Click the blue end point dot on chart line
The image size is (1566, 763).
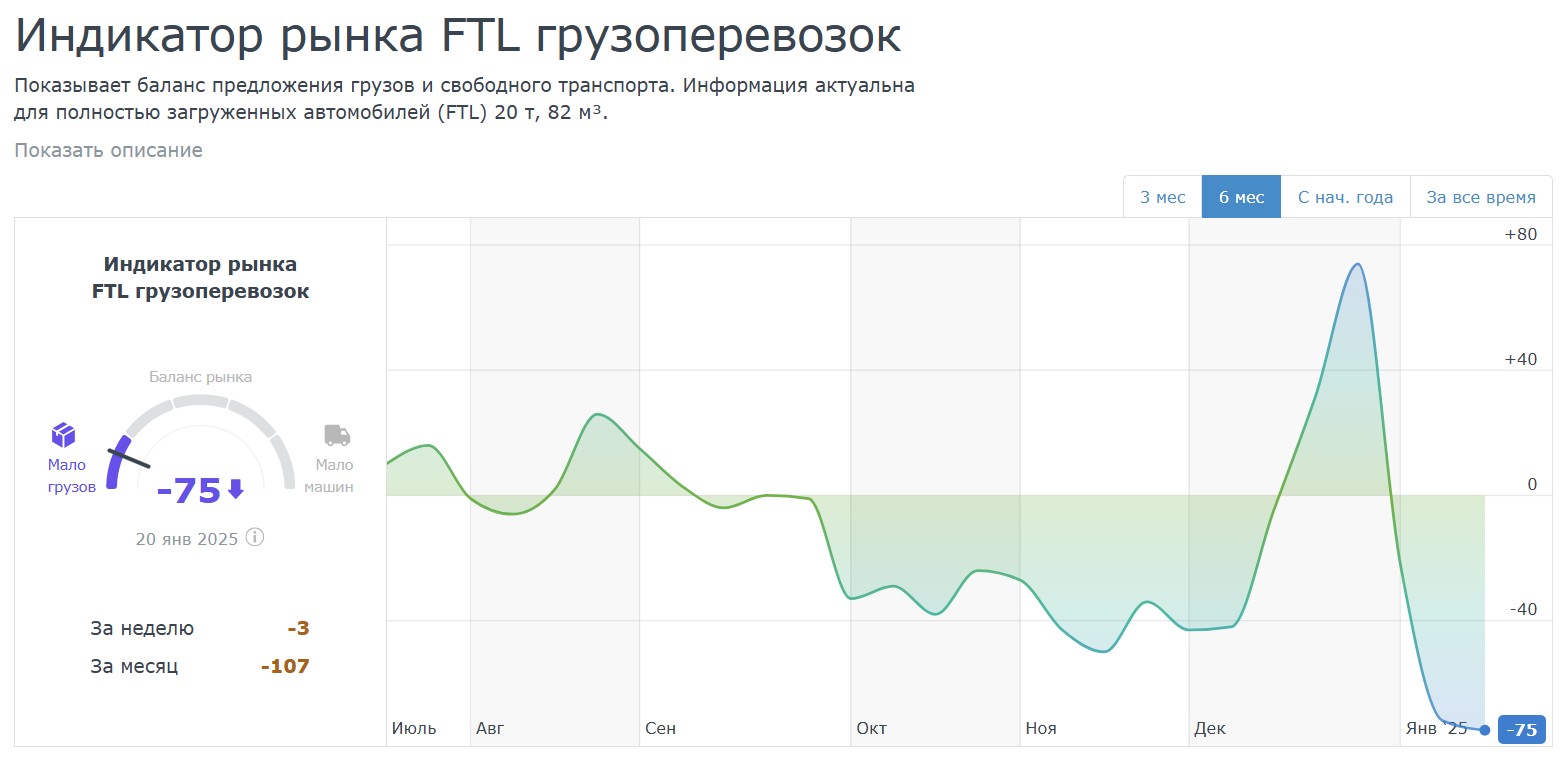pos(1485,730)
